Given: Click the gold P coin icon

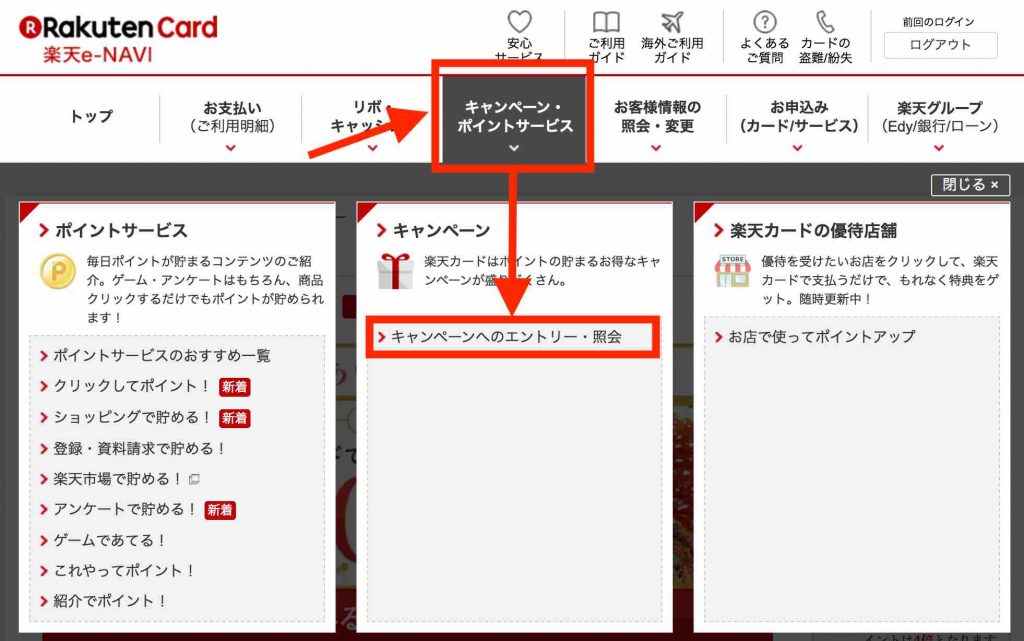Looking at the screenshot, I should [x=58, y=271].
